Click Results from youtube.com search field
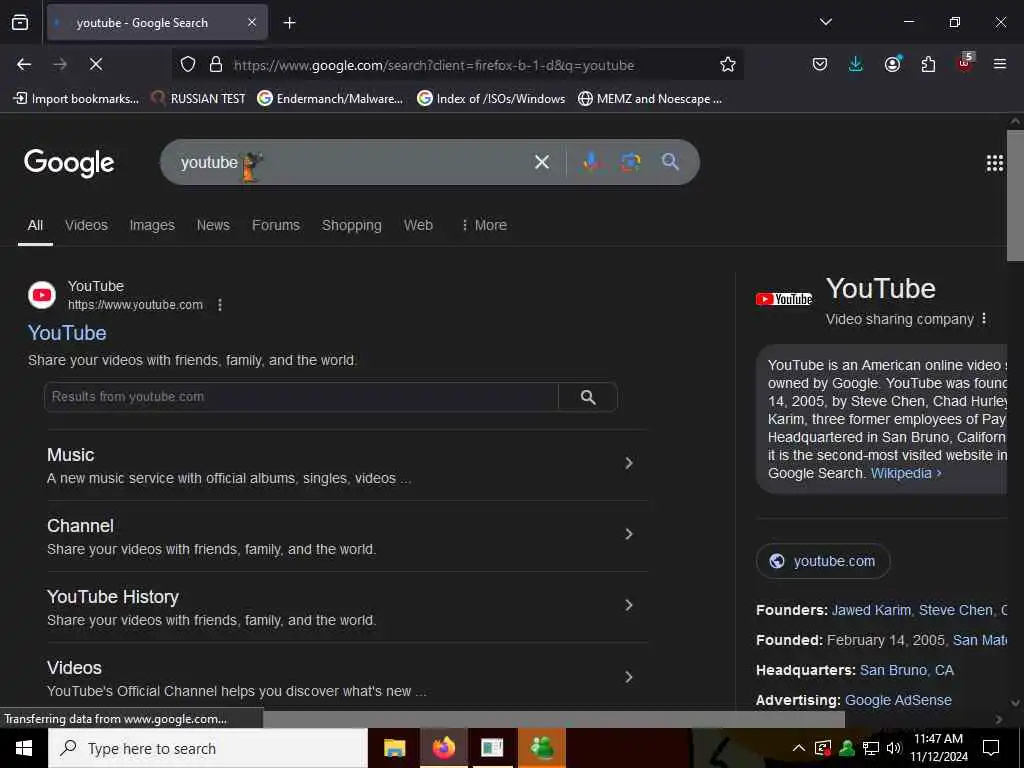 (301, 397)
